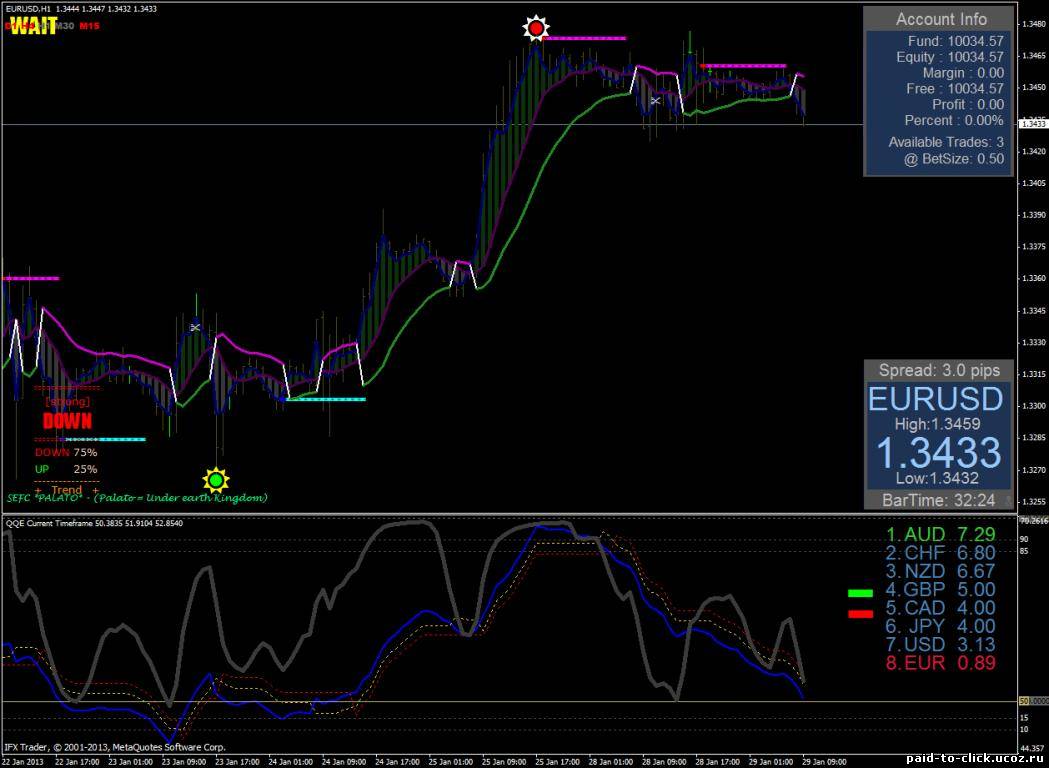1049x768 pixels.
Task: Select the Equity : 10034.57 line
Action: (x=950, y=57)
